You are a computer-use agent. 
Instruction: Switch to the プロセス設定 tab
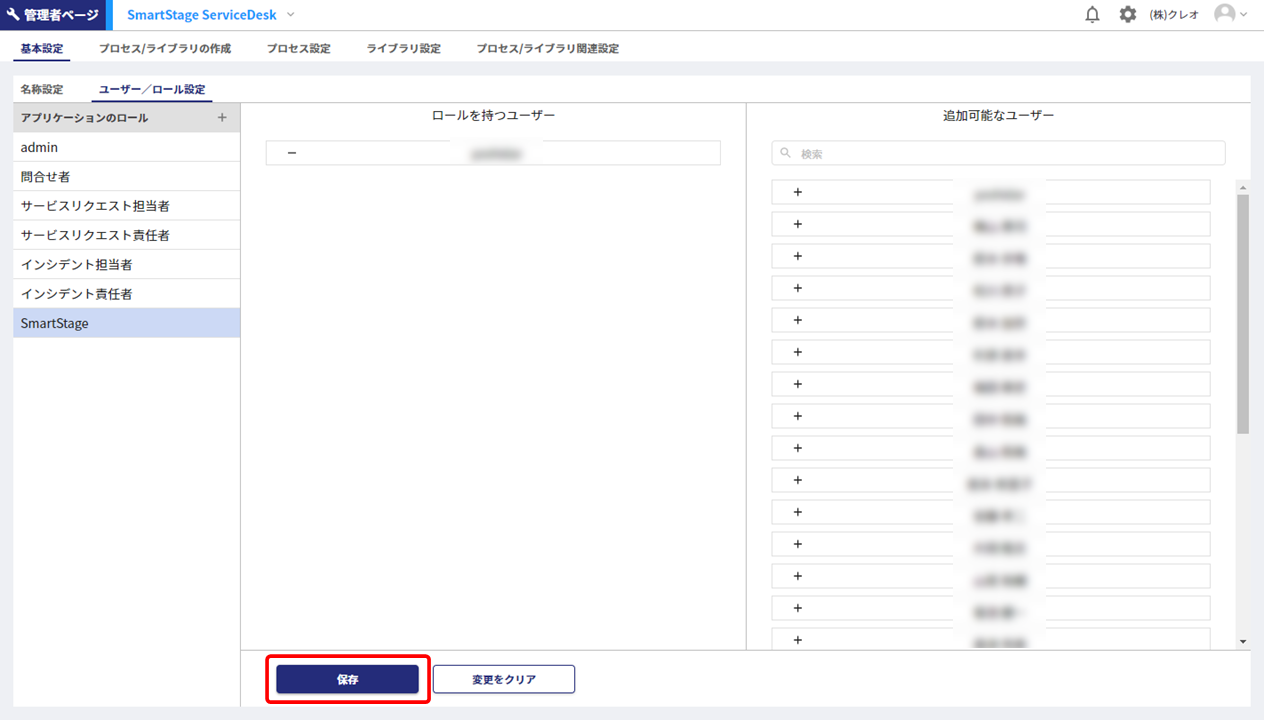click(298, 48)
